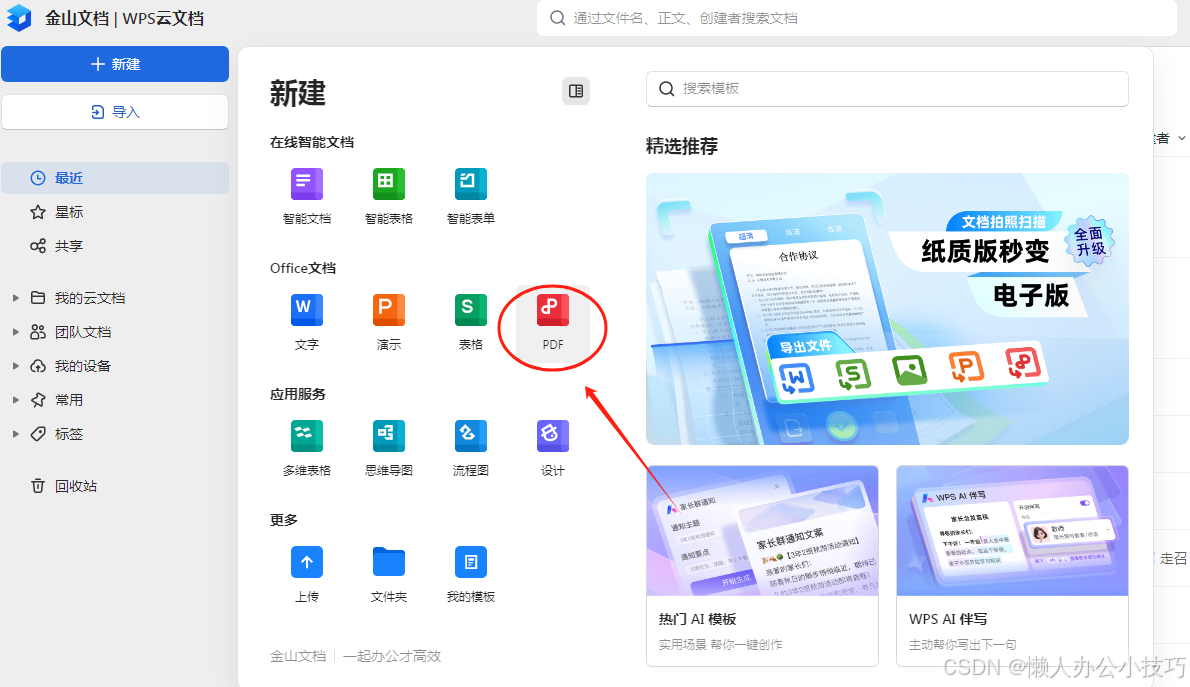Open 我的云文档 folder entry

pyautogui.click(x=90, y=298)
